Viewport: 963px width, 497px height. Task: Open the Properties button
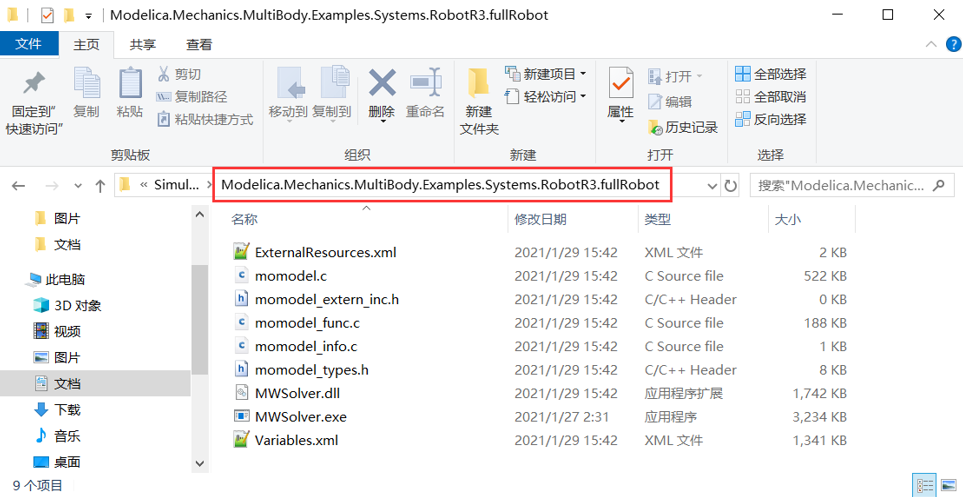click(621, 95)
